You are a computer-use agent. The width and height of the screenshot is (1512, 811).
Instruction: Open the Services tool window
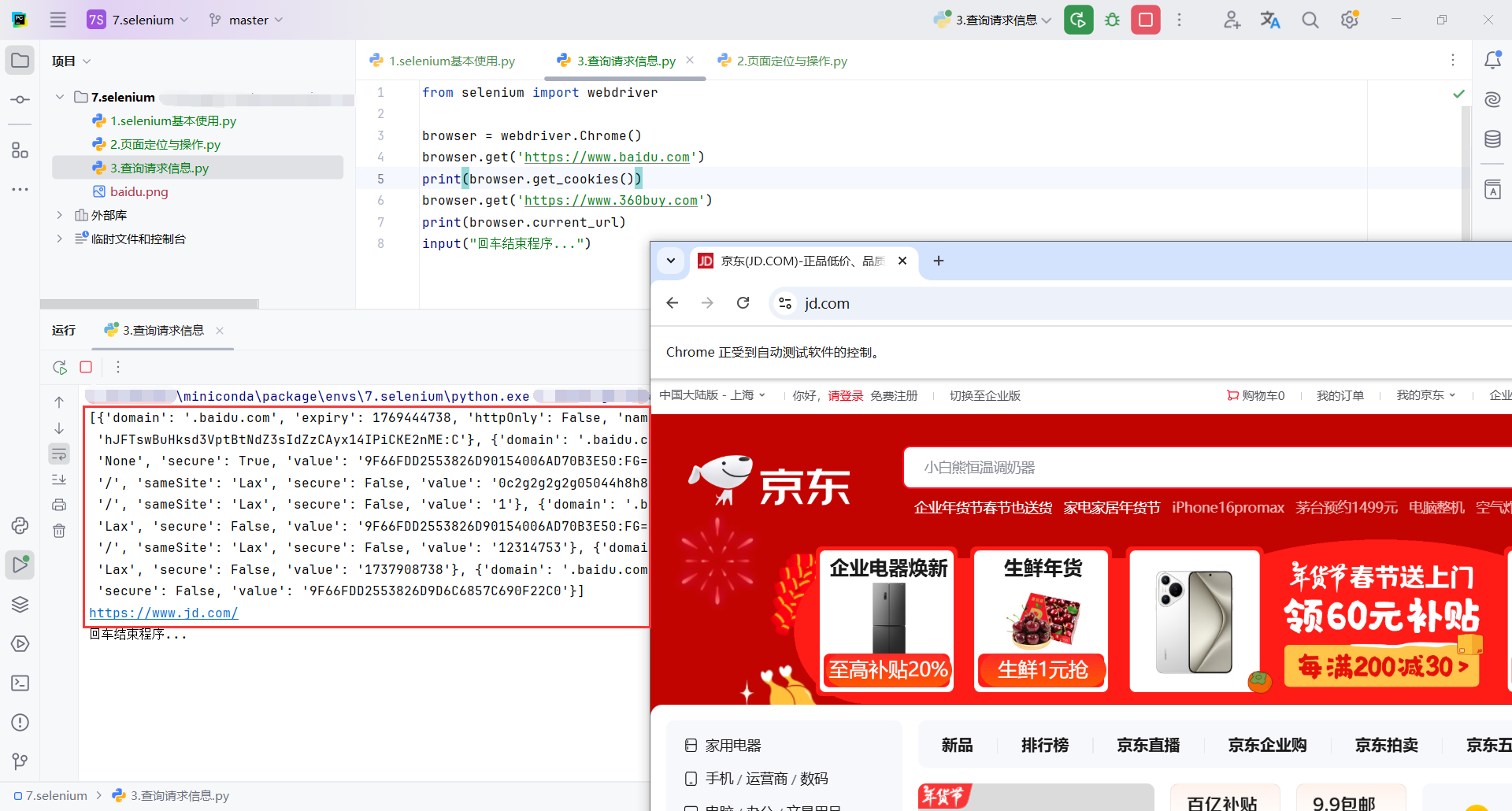point(20,643)
